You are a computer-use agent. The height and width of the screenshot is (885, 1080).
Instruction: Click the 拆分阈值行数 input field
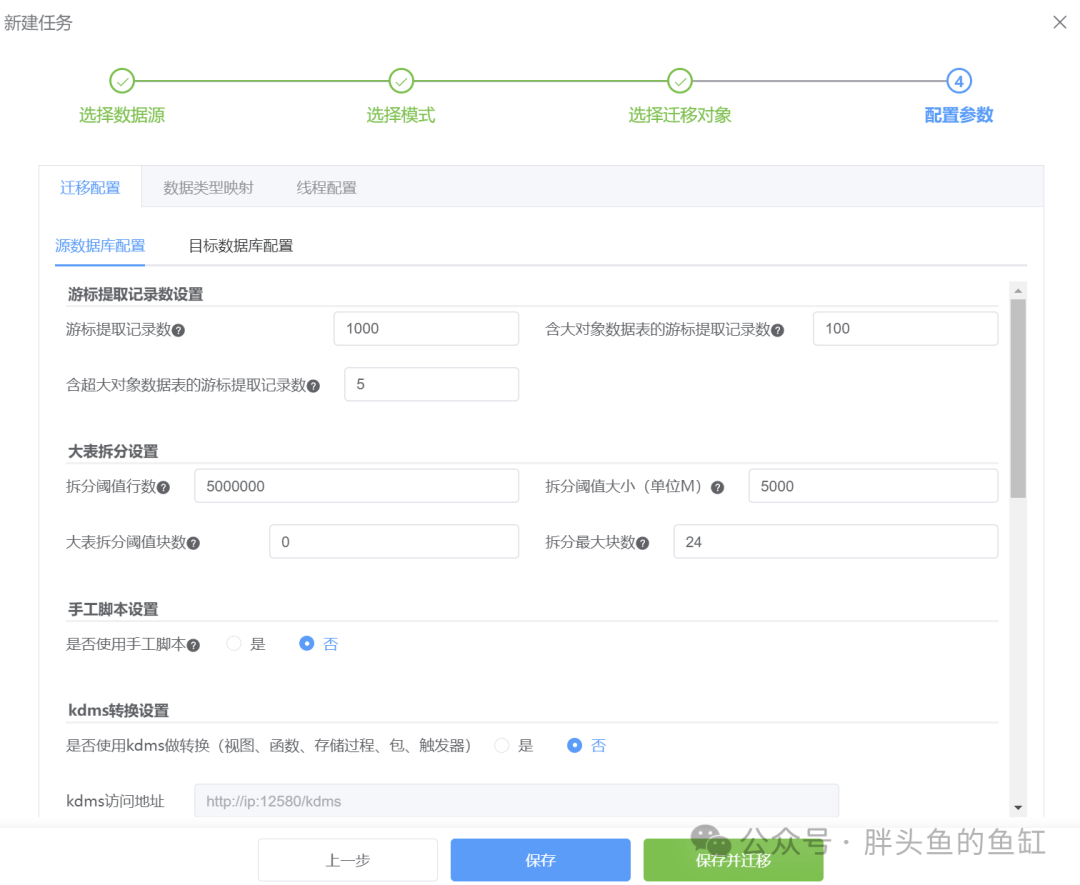356,486
